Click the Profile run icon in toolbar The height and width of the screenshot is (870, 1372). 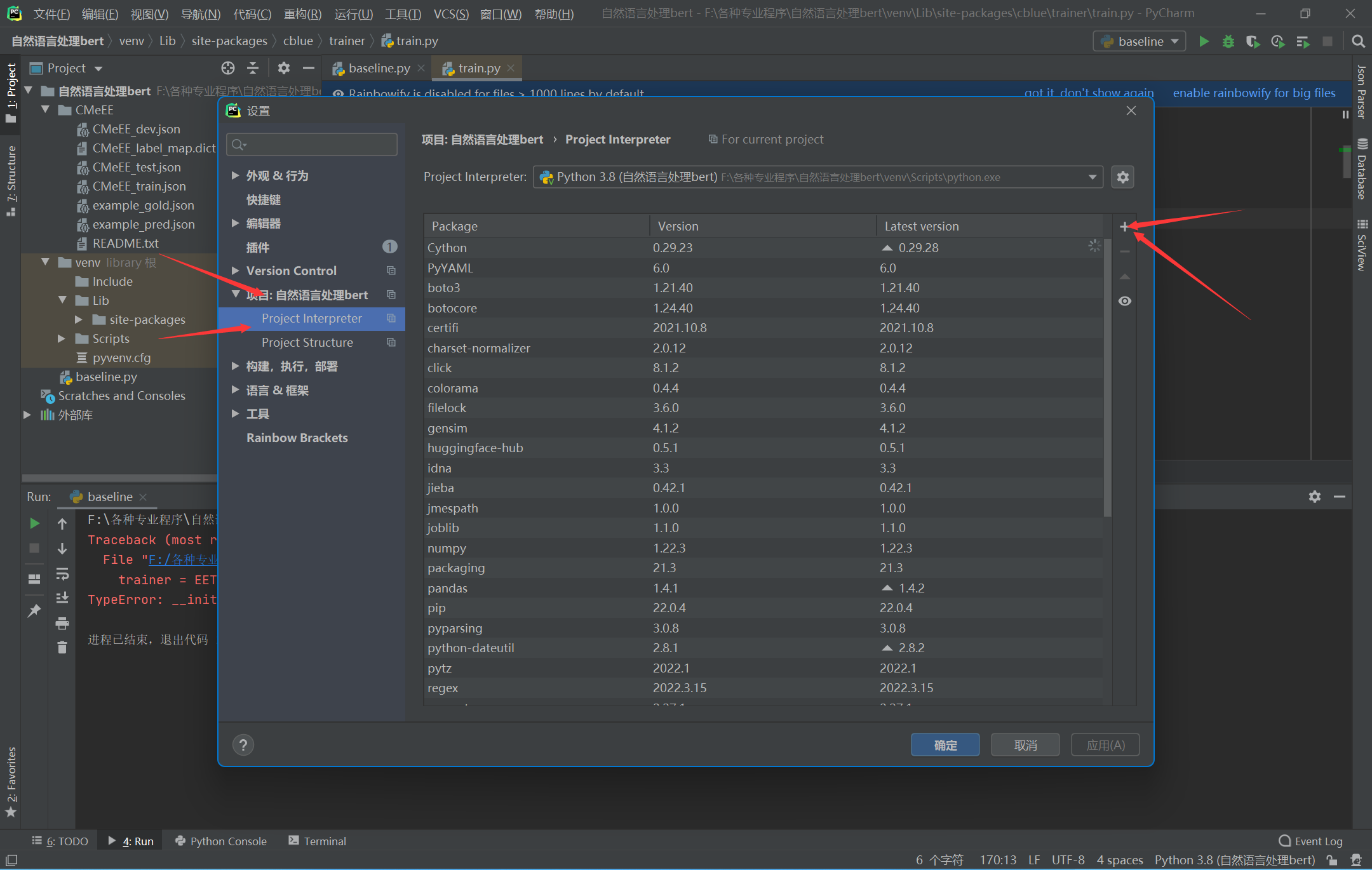(1278, 41)
